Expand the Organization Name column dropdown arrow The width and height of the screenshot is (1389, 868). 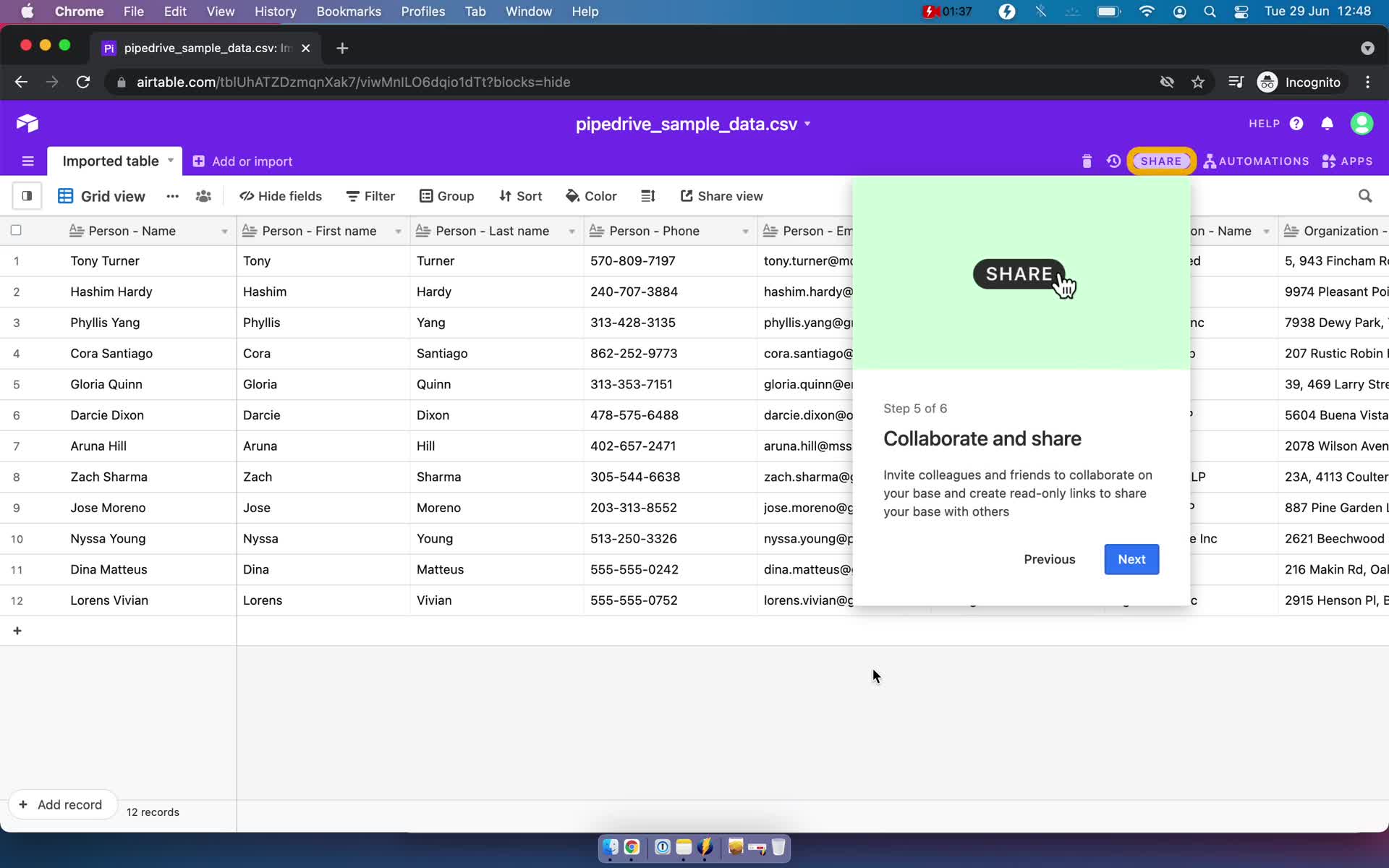point(1266,231)
